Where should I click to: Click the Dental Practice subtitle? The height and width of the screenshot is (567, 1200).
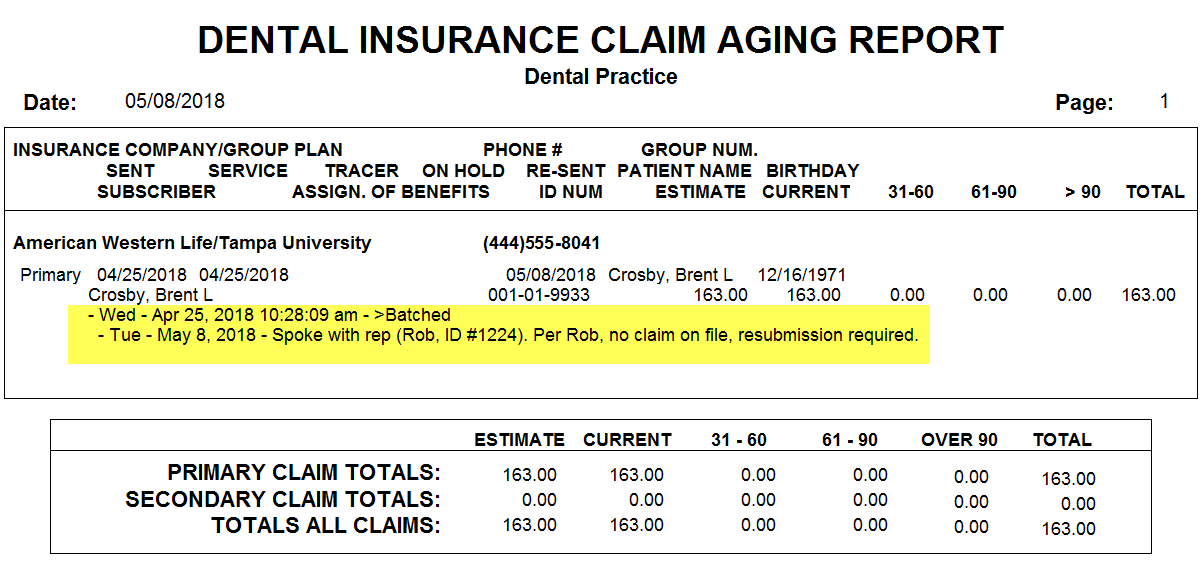coord(601,77)
